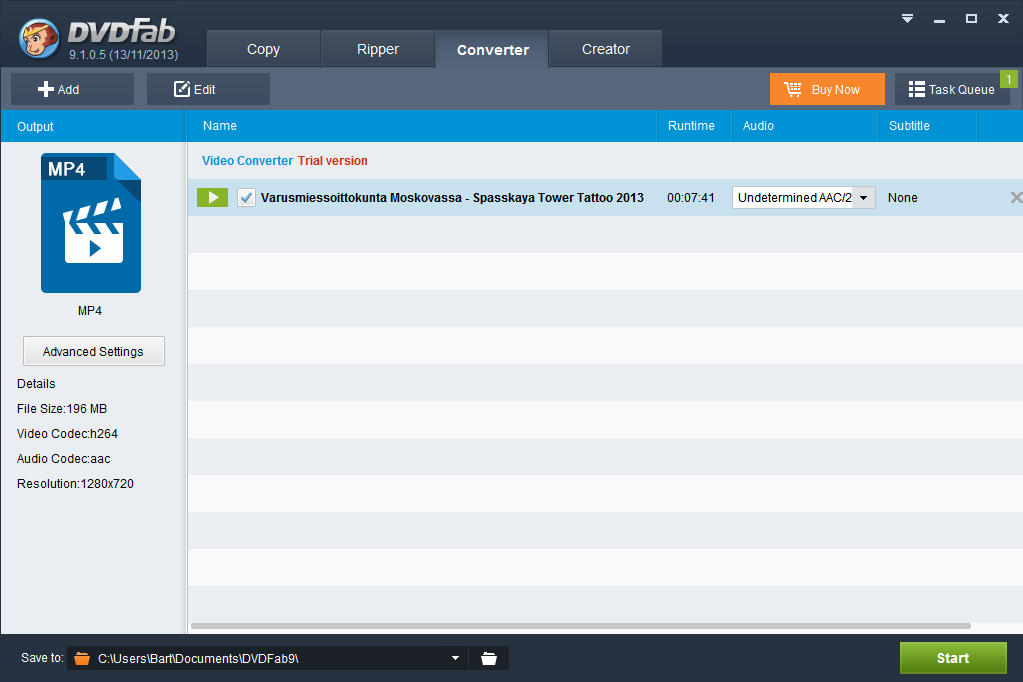Open the Task Queue
Screen dimensions: 1023x682
(x=952, y=89)
